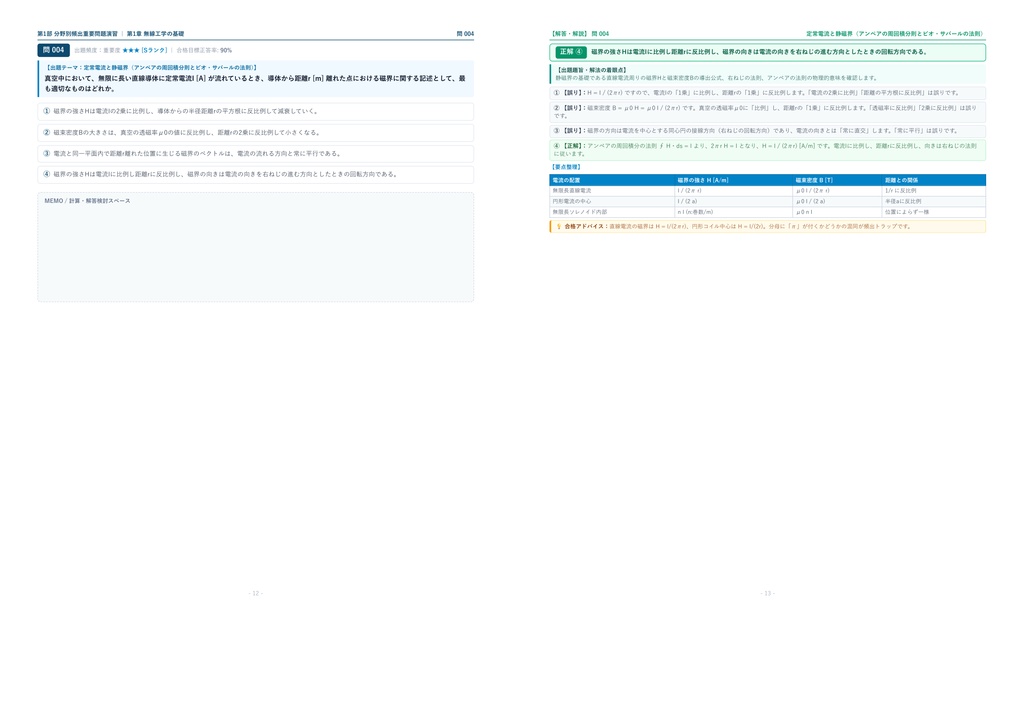
Task: Click the 【要点整理】 heading
Action: tap(566, 167)
